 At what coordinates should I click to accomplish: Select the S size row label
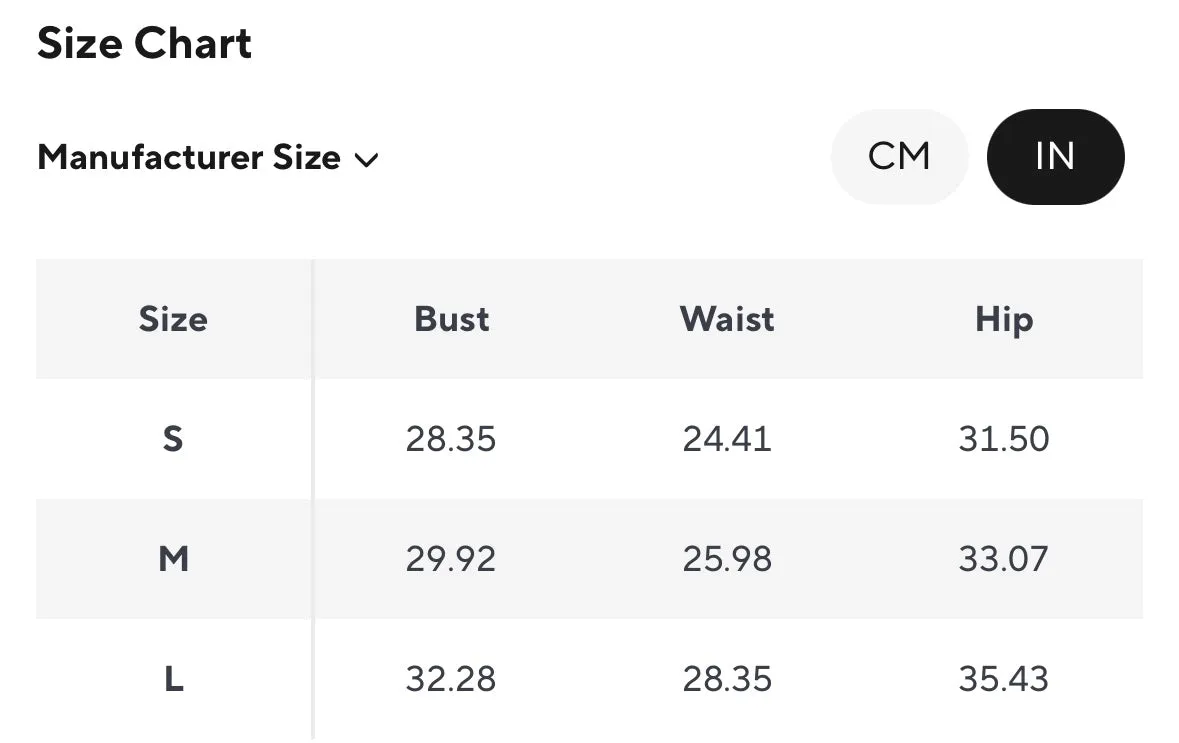pyautogui.click(x=173, y=438)
